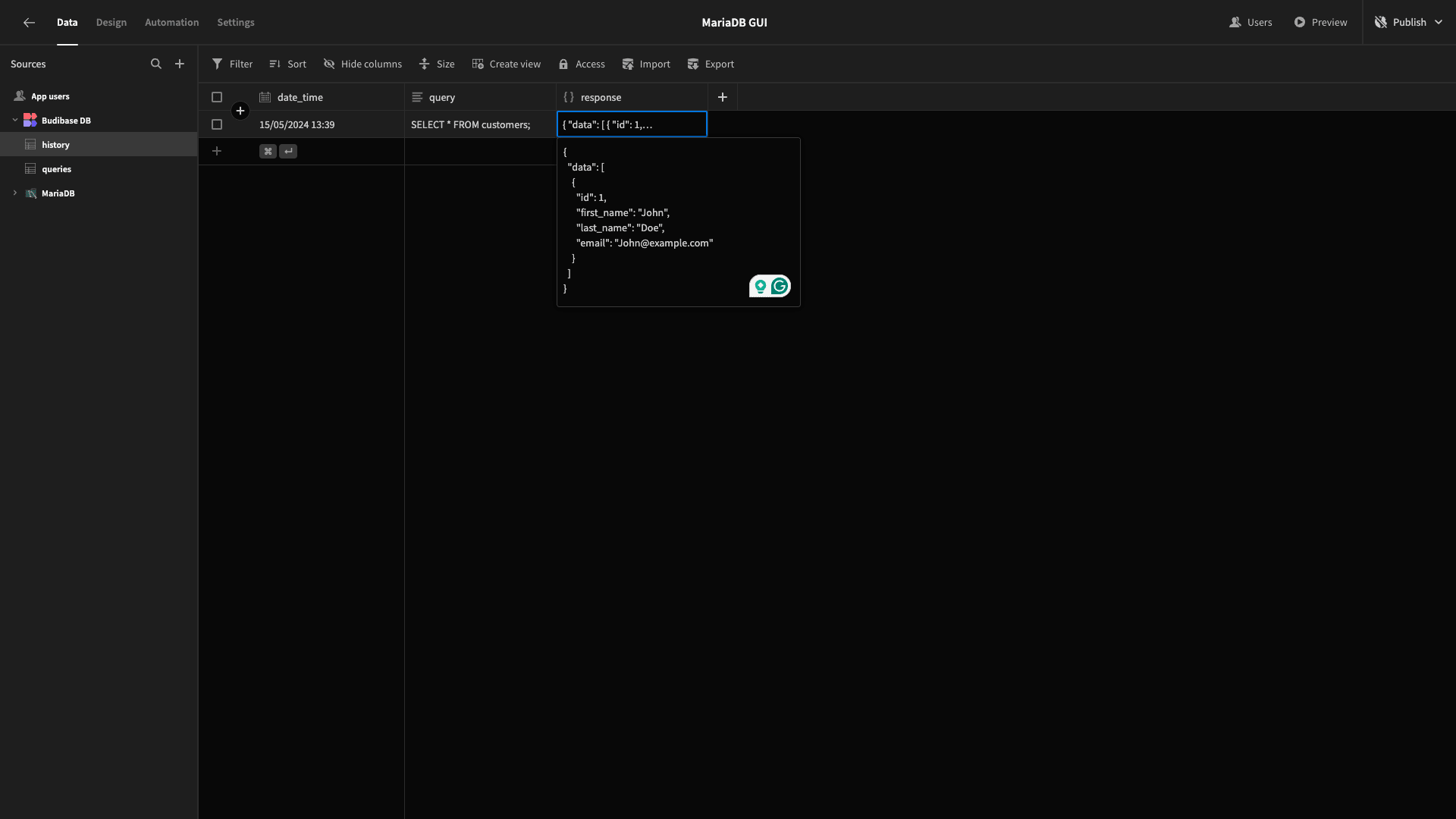Check the row for 15/05/2024 13:39
The image size is (1456, 819).
coord(217,124)
